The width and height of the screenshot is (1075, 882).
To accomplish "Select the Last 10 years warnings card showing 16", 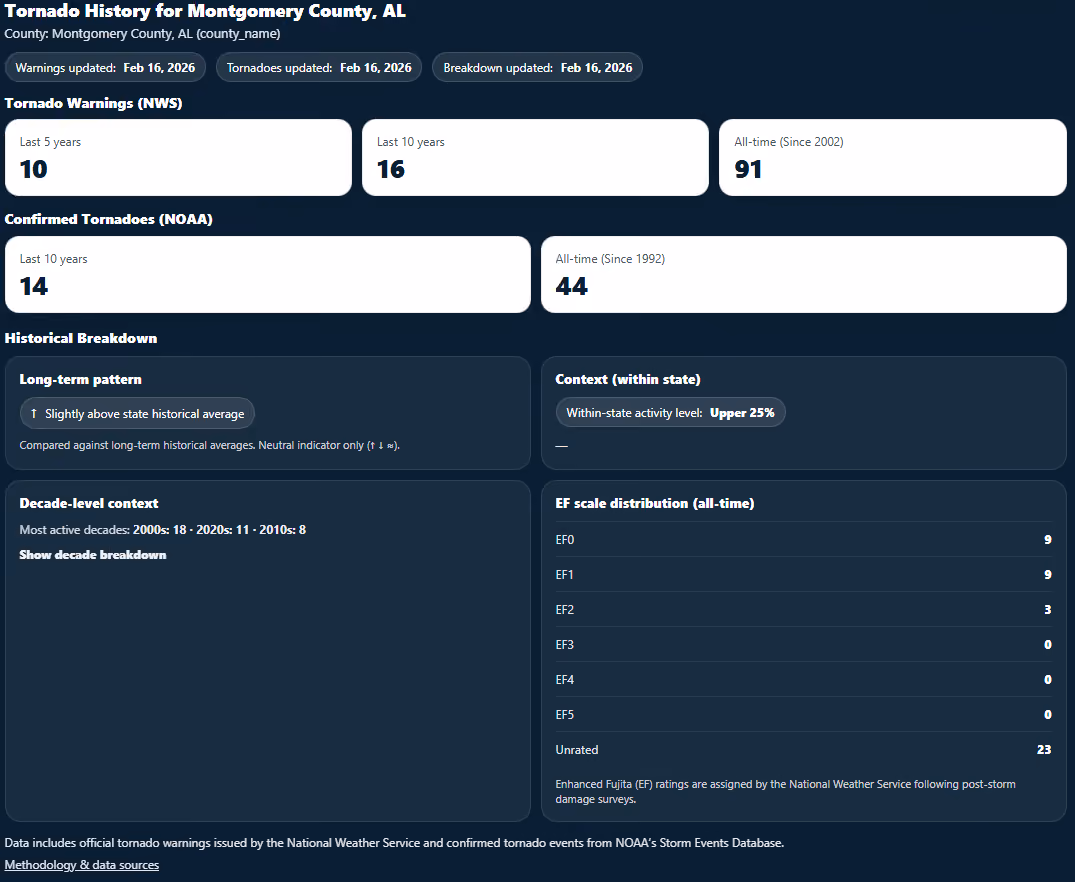I will [x=535, y=158].
